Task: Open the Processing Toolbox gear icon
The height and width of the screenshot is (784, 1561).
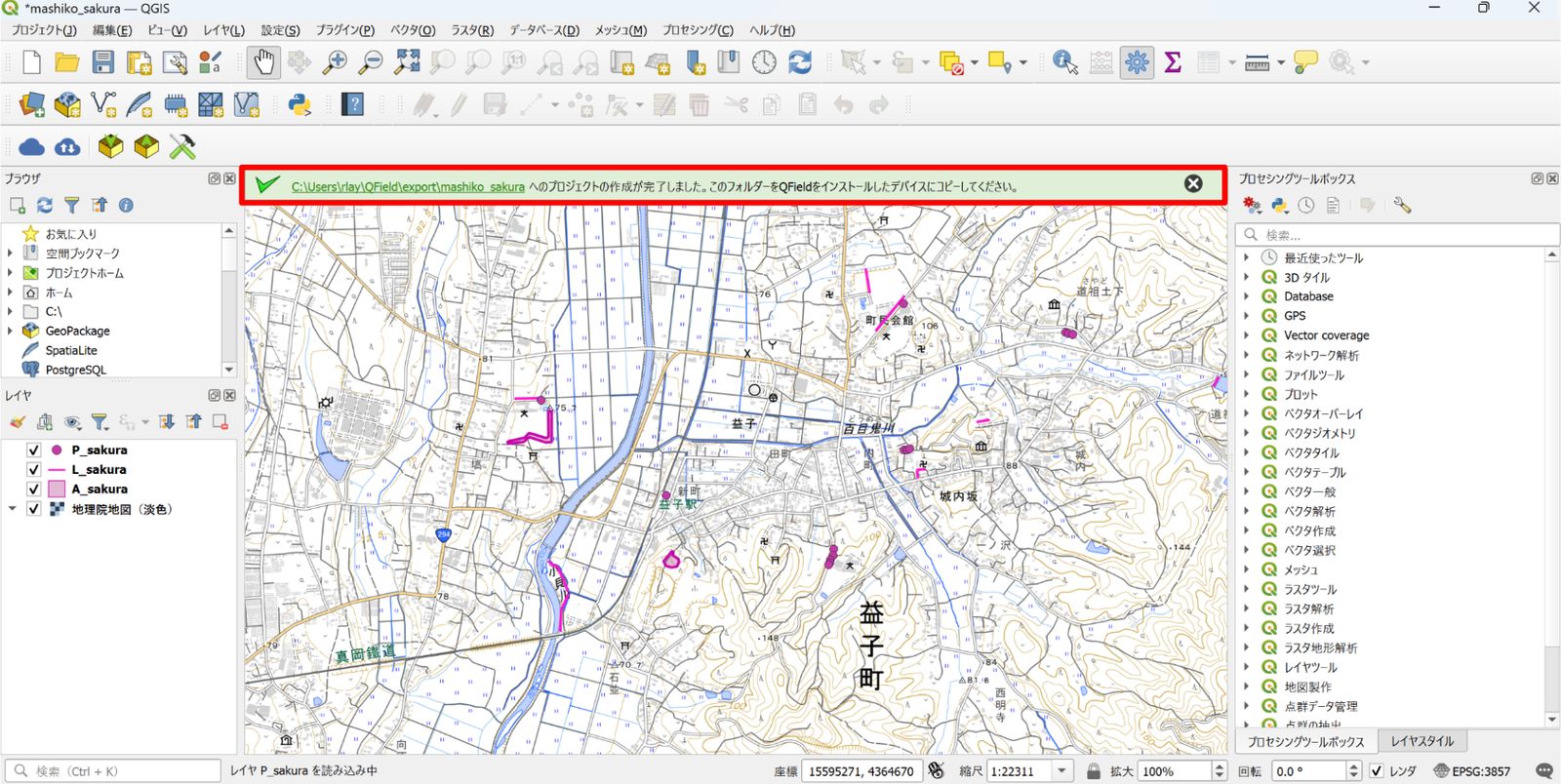Action: [x=1137, y=62]
